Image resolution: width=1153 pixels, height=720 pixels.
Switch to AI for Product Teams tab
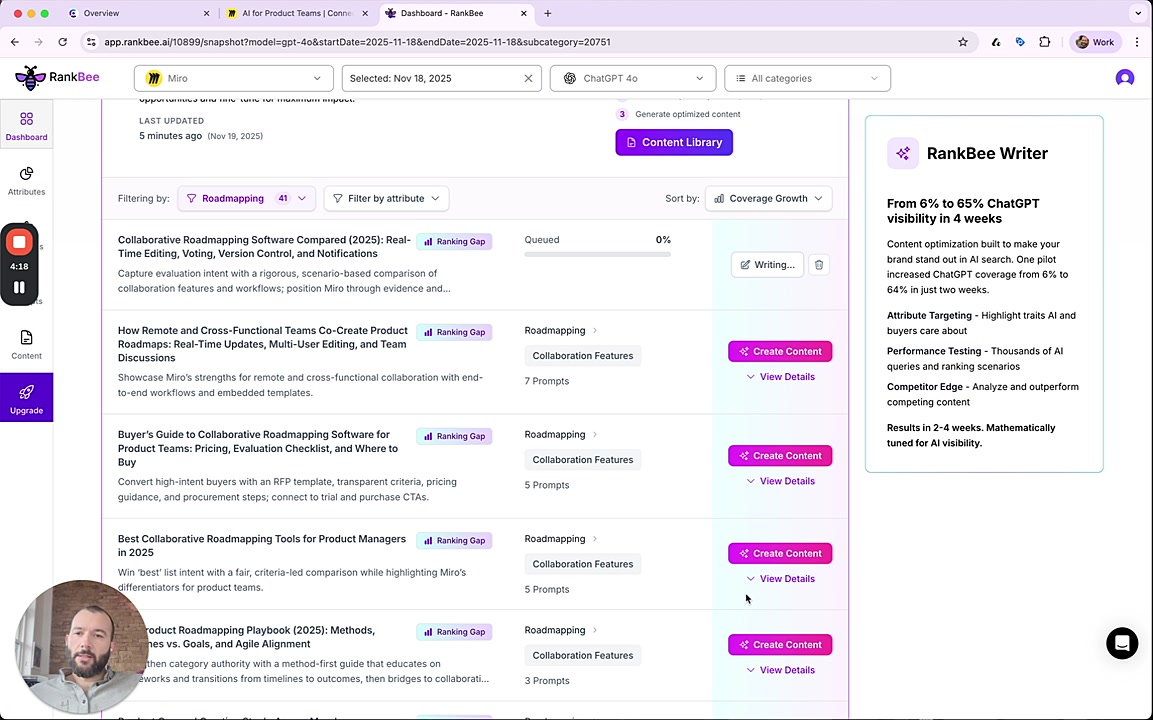[290, 13]
